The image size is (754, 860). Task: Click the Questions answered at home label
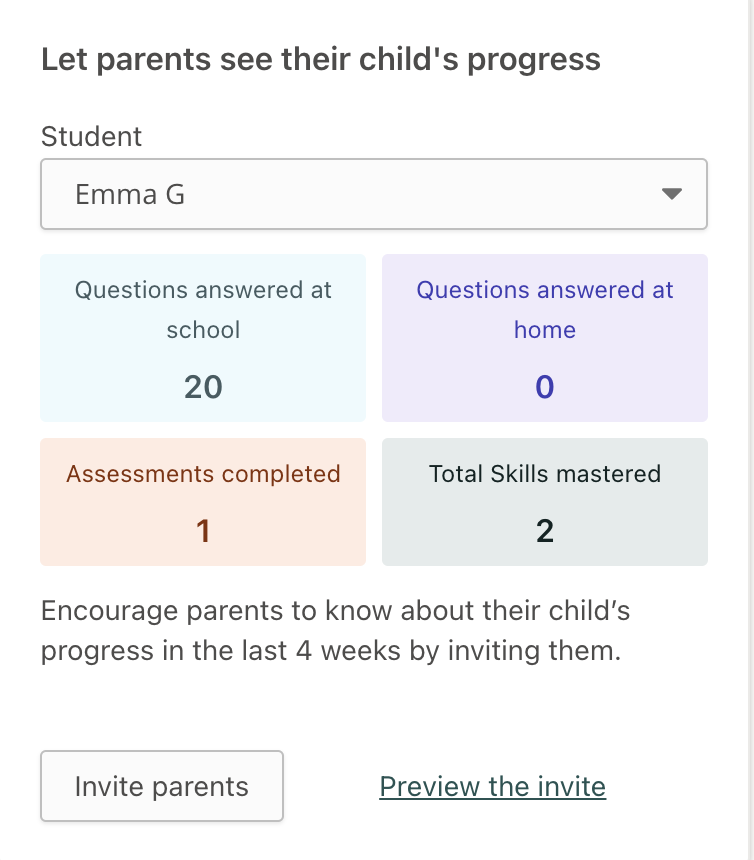545,310
